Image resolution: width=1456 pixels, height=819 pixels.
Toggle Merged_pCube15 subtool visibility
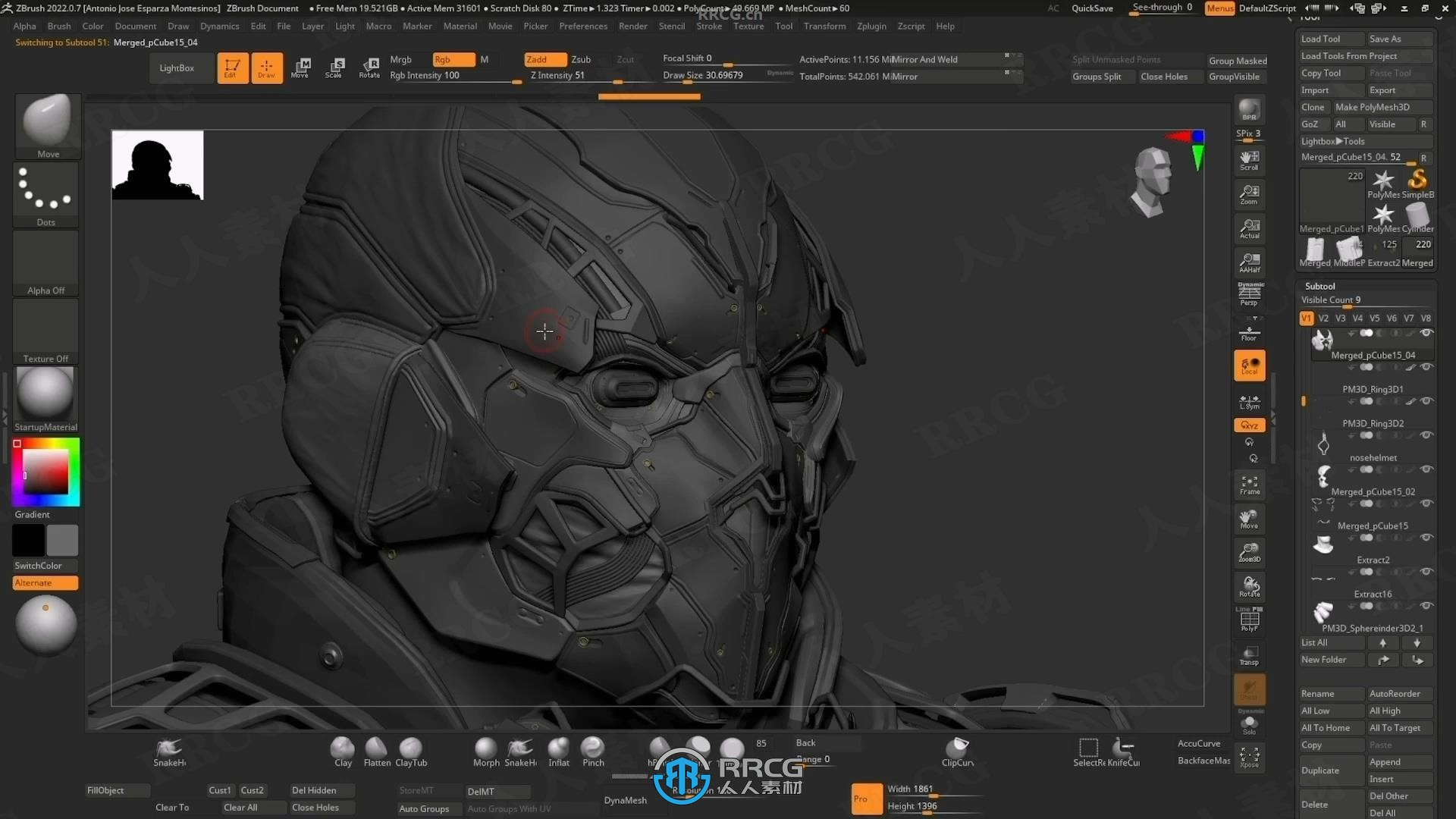1429,539
